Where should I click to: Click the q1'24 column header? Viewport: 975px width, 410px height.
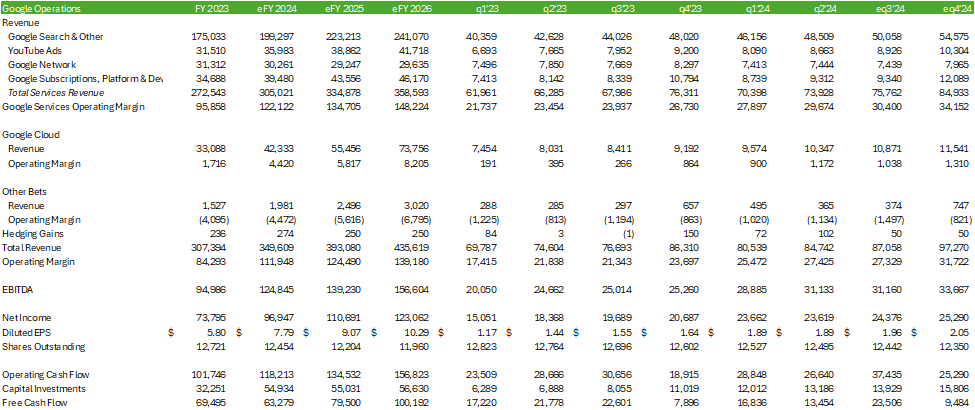click(756, 9)
